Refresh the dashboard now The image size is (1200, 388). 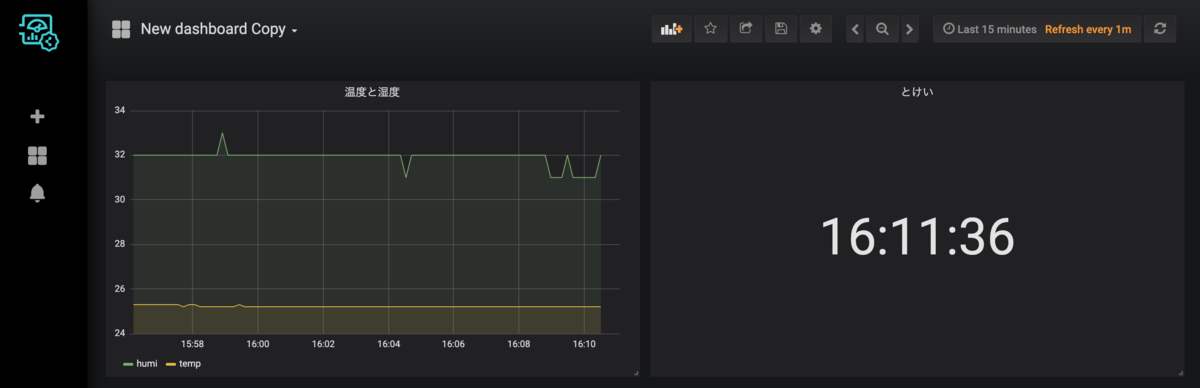1160,29
